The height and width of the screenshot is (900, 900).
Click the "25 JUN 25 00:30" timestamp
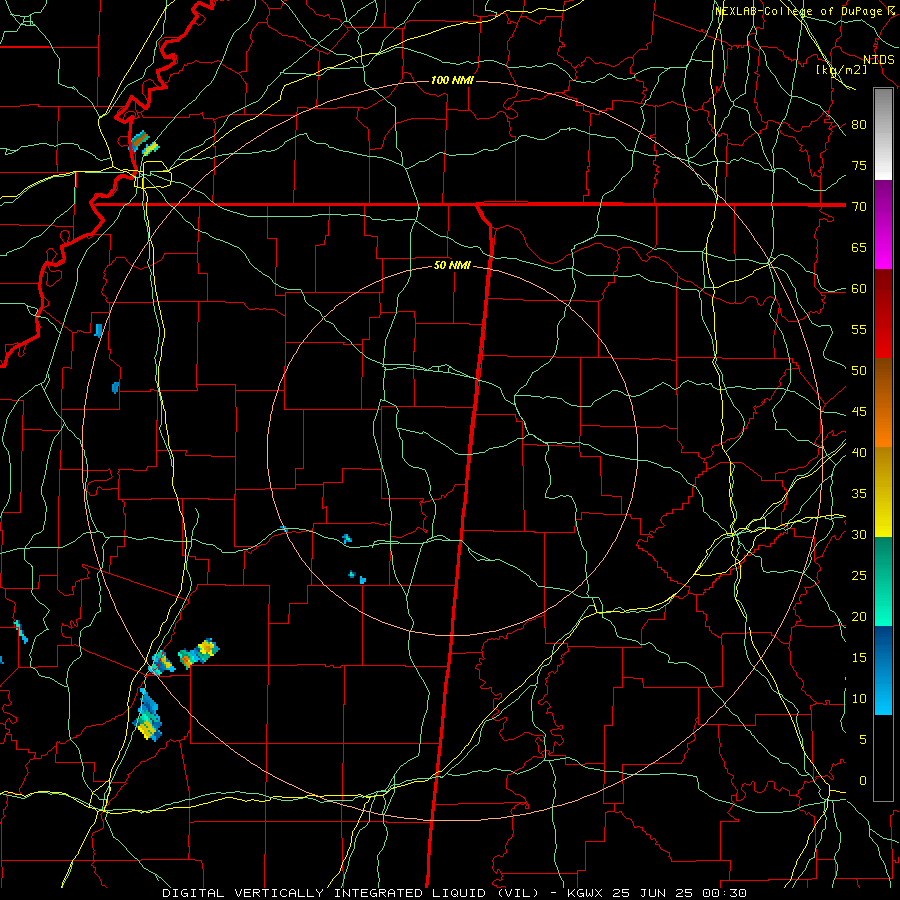pyautogui.click(x=678, y=893)
